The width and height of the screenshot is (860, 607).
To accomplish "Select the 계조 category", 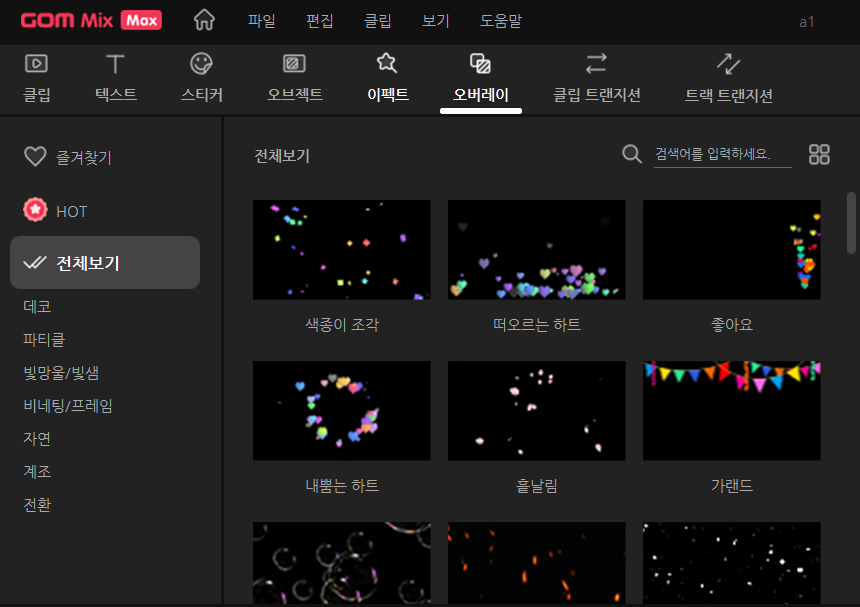I will [37, 472].
